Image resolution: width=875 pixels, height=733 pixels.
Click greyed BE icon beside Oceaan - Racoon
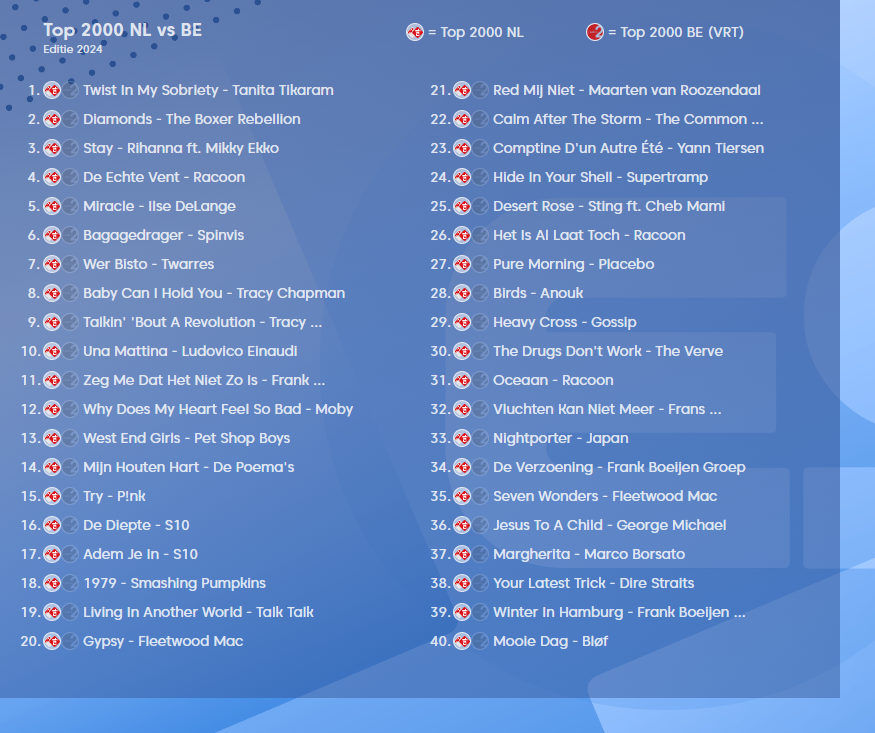tap(480, 380)
